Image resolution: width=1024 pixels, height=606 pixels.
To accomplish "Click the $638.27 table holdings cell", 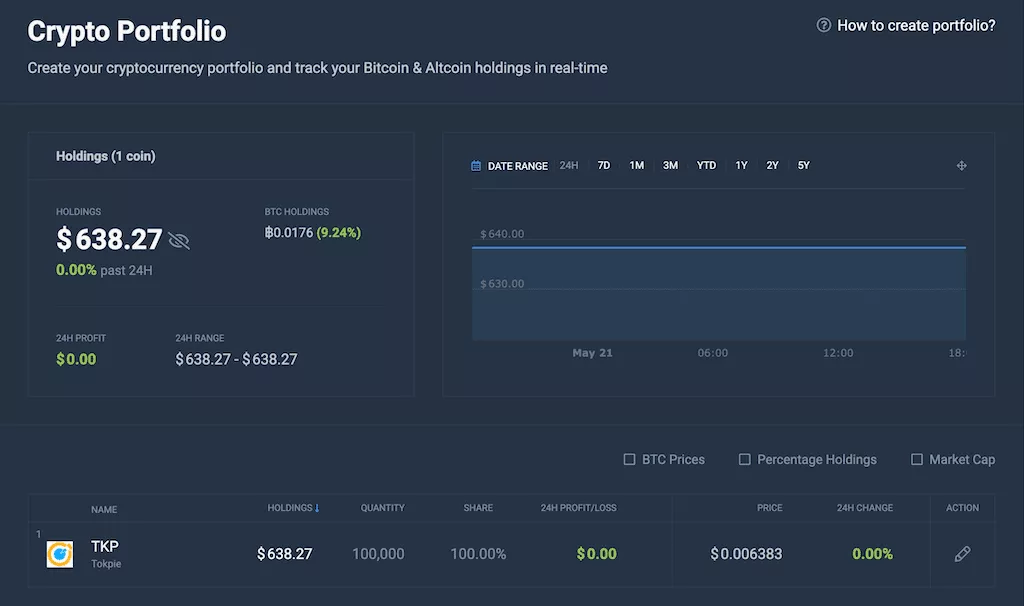I will click(285, 554).
